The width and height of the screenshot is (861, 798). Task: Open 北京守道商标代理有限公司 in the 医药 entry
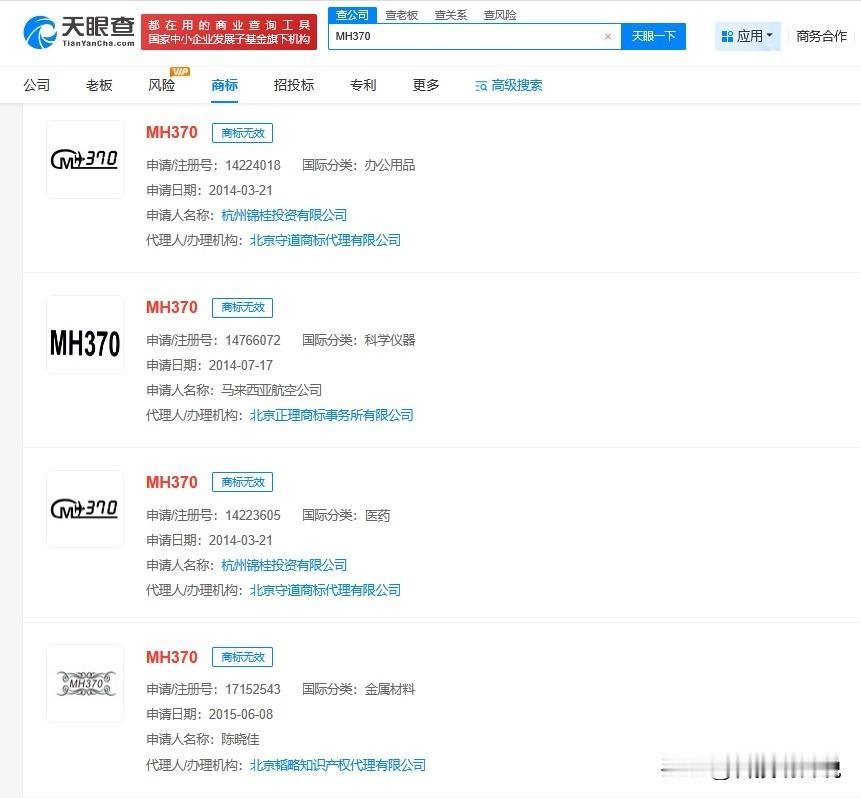(325, 590)
